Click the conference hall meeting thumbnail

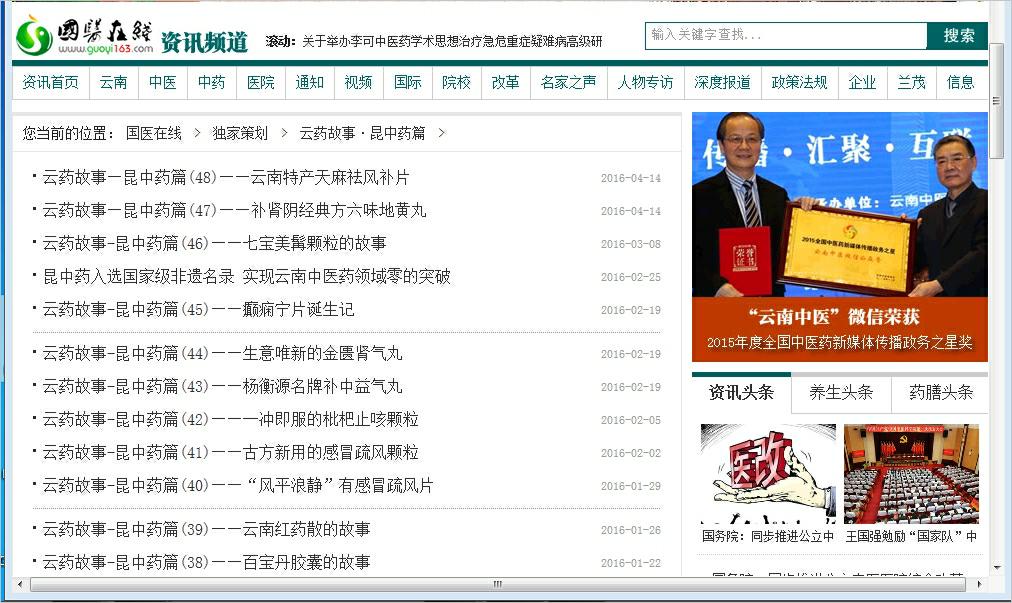coord(911,473)
